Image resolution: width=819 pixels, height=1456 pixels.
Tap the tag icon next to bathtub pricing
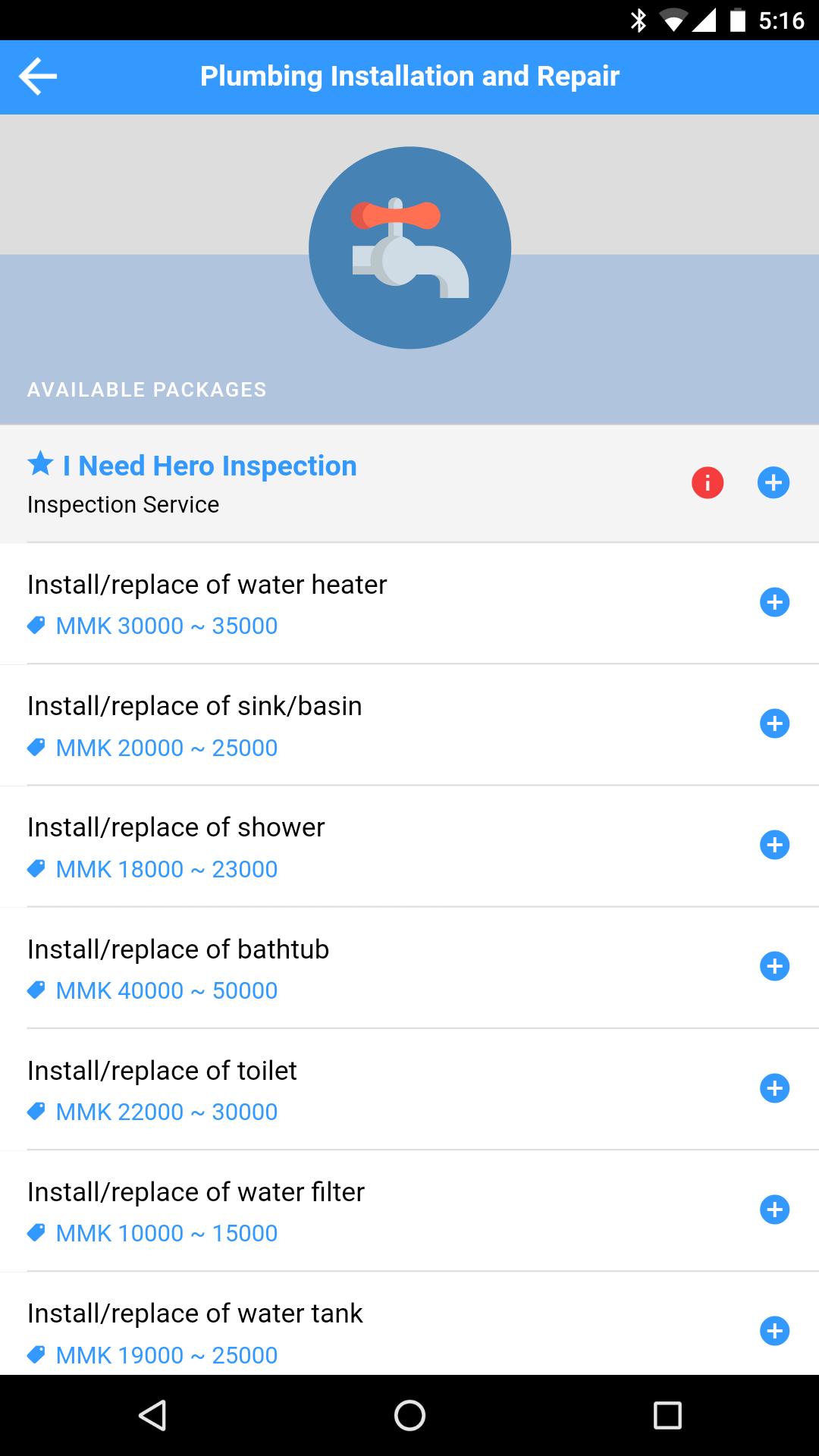pos(36,990)
